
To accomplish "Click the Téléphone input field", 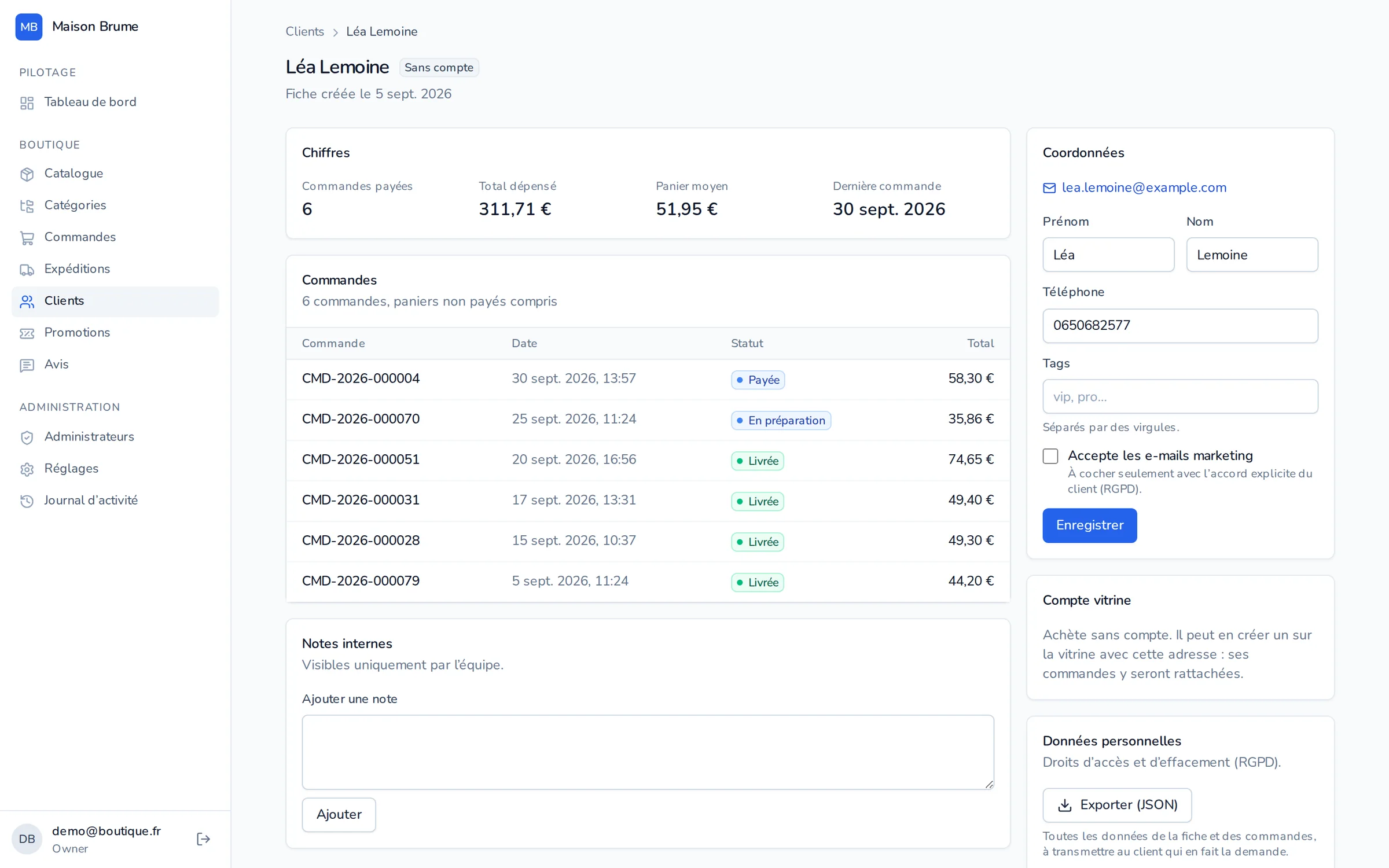I will click(x=1180, y=326).
